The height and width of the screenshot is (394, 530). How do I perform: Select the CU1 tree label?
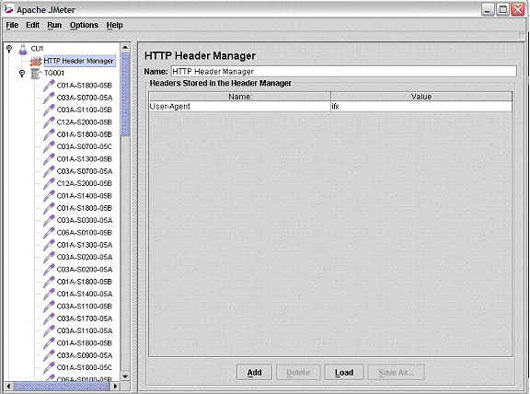(37, 49)
